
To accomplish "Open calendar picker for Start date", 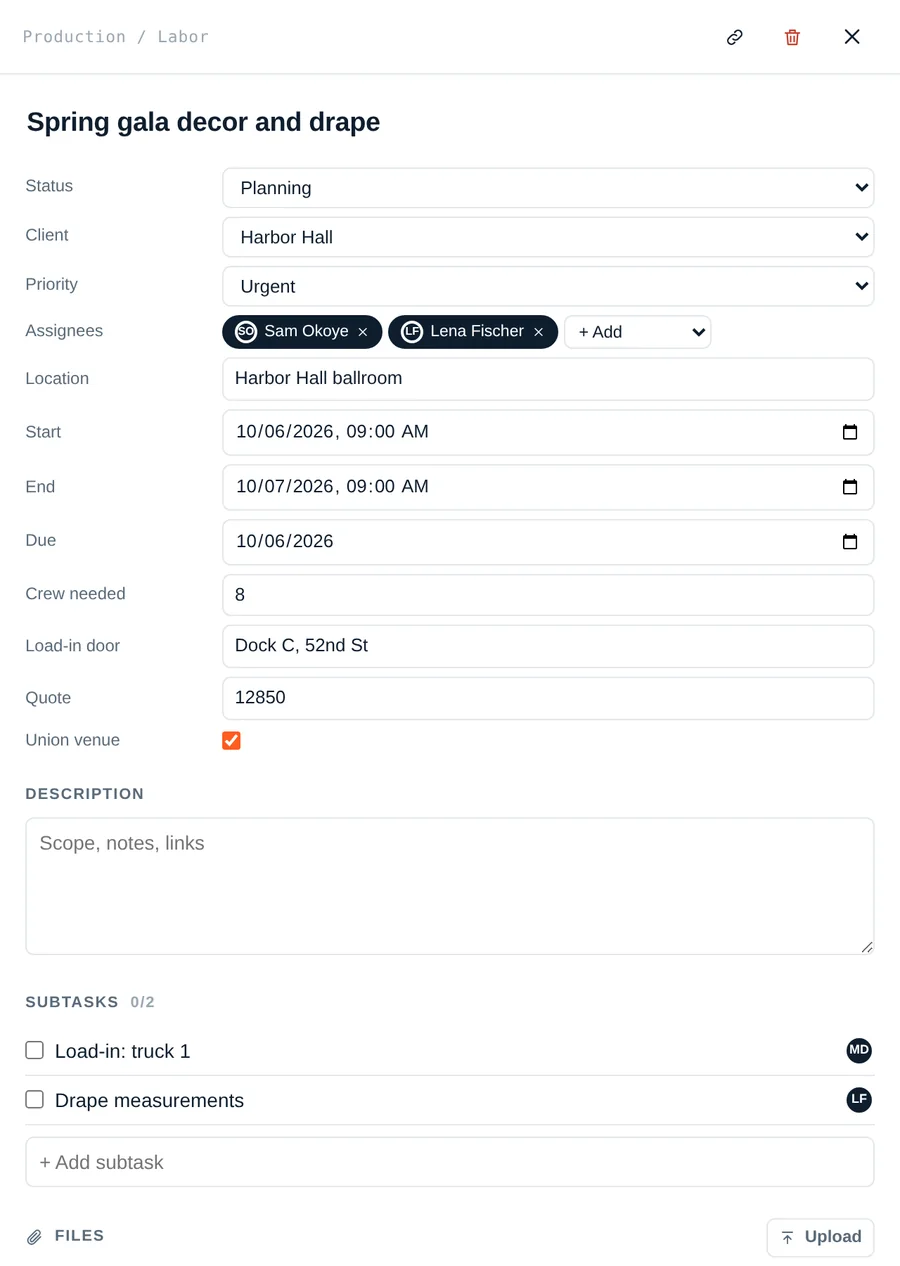I will click(850, 432).
